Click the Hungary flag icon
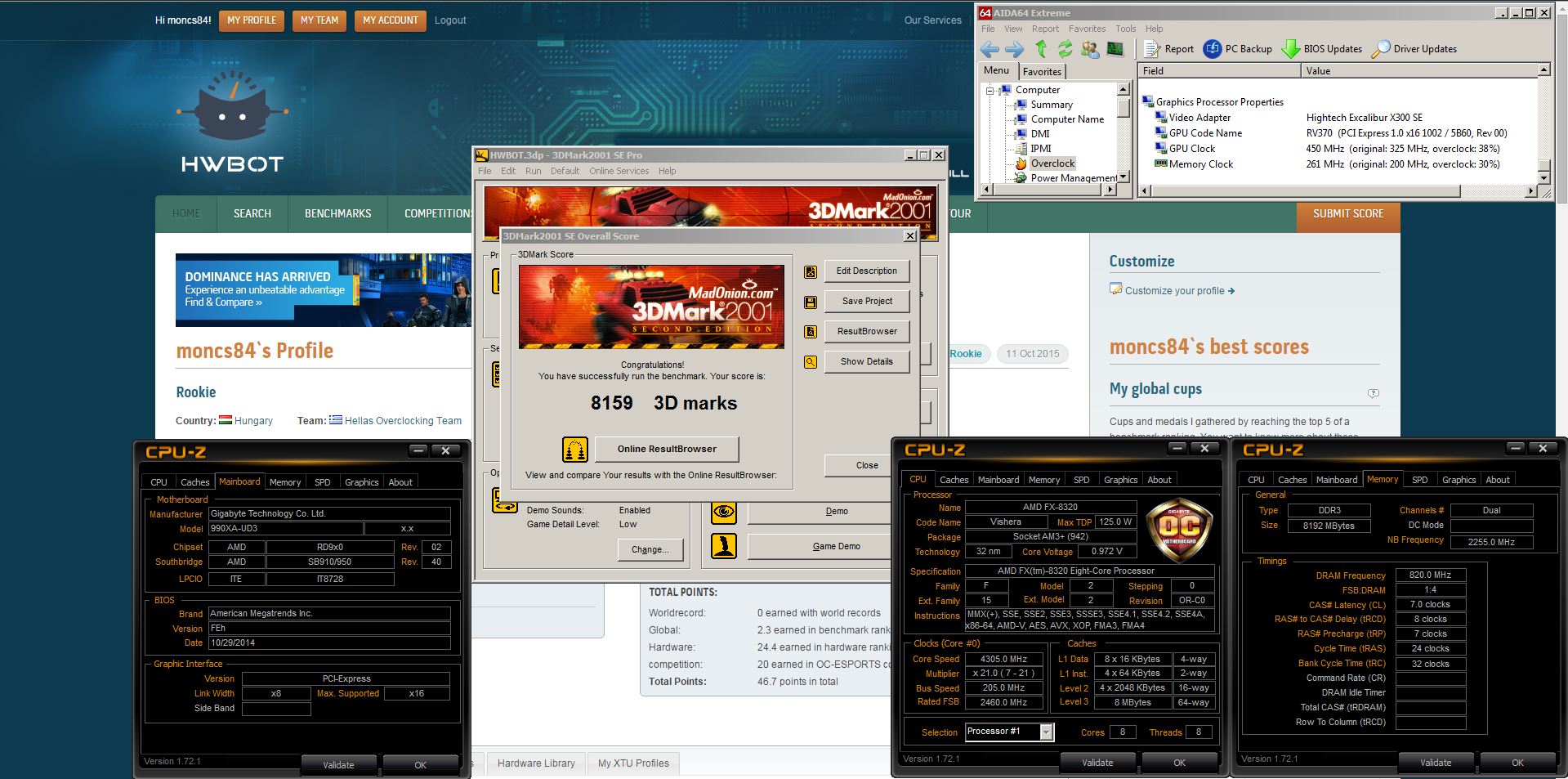This screenshot has width=1568, height=779. (226, 420)
